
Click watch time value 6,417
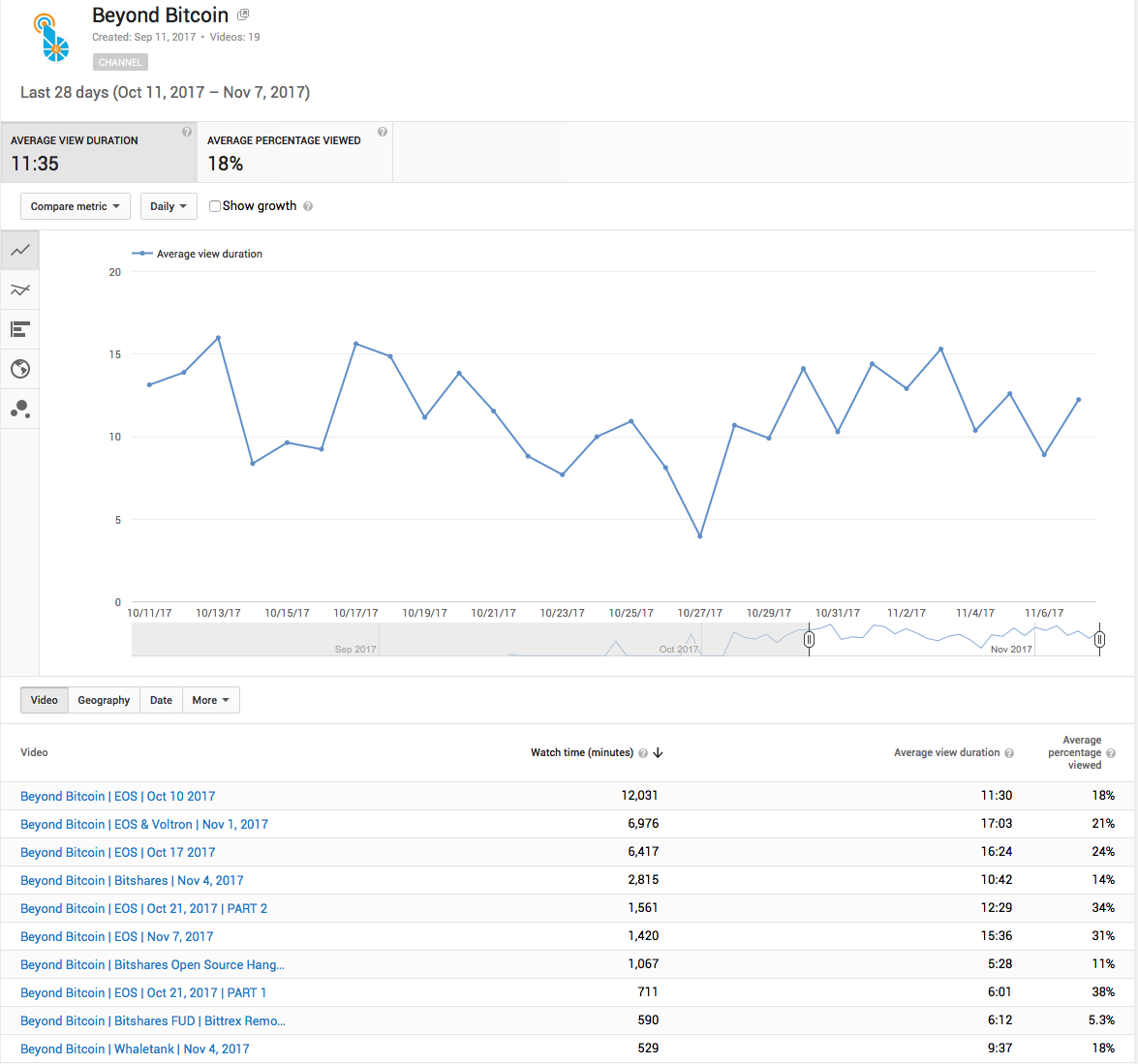coord(643,851)
